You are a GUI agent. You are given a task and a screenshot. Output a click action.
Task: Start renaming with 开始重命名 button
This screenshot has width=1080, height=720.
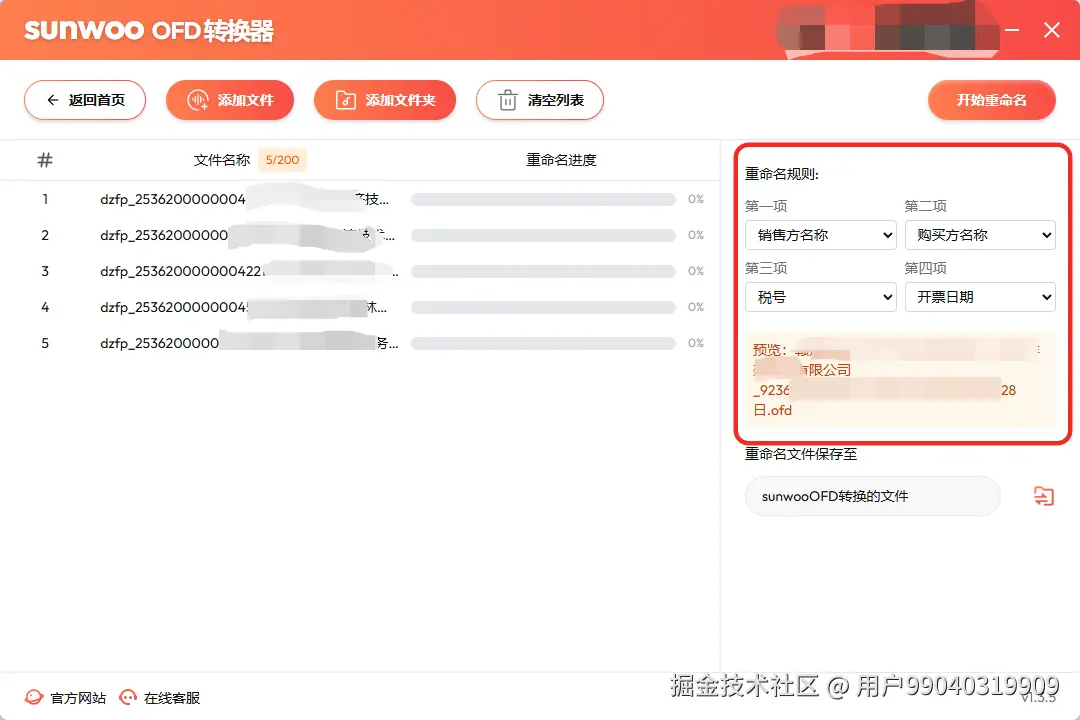992,100
